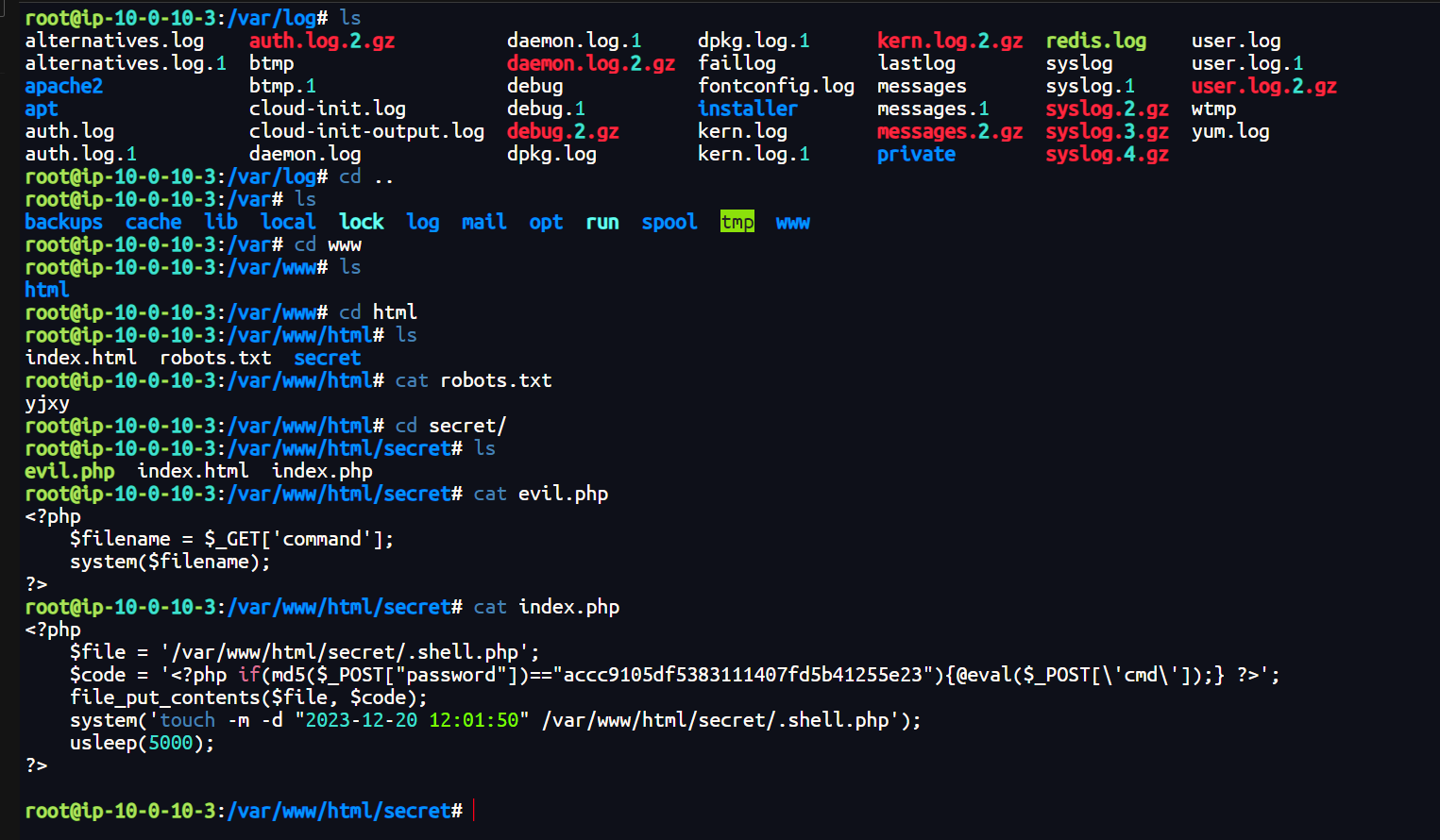Screen dimensions: 1440x840
Task: Click the private directory entry
Action: point(916,154)
